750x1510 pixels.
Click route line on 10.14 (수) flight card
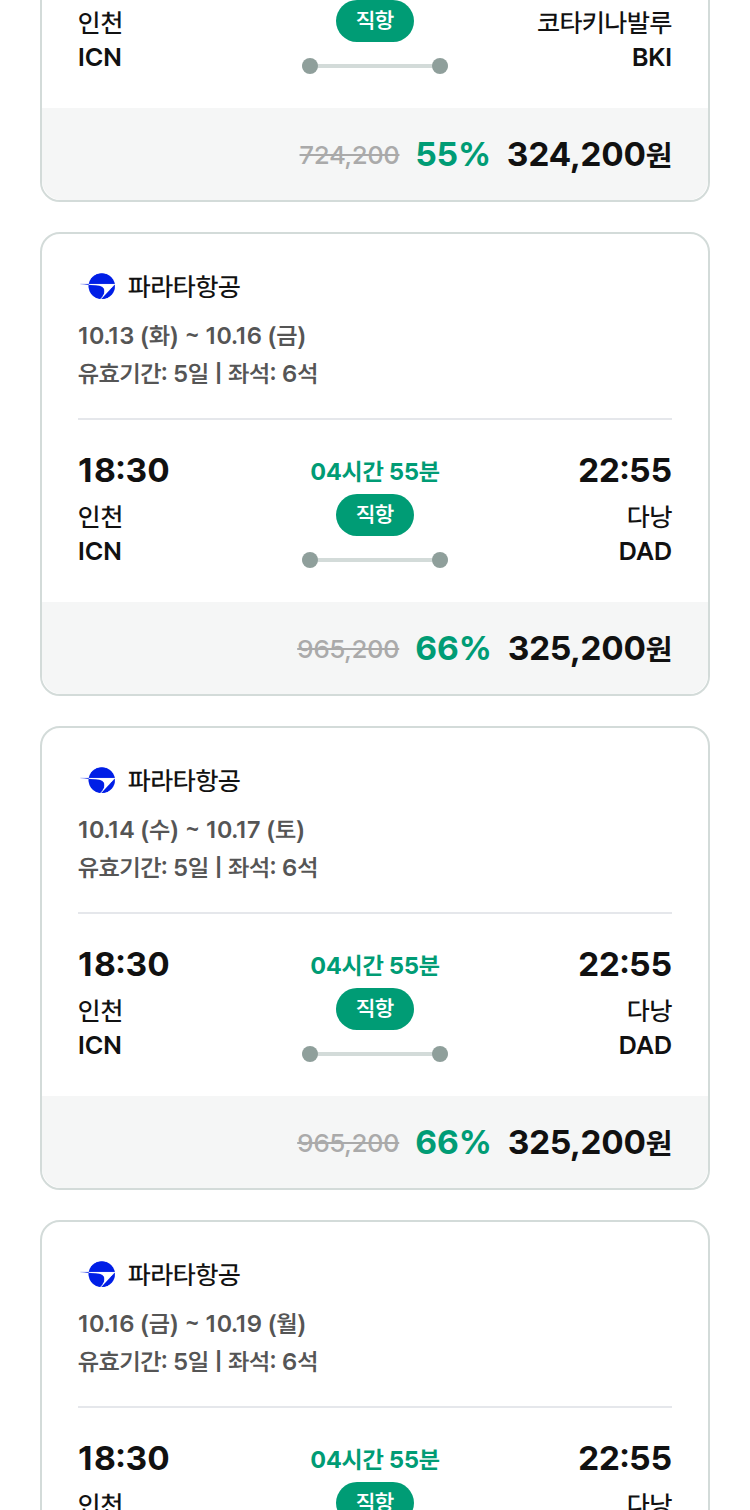(x=375, y=1054)
